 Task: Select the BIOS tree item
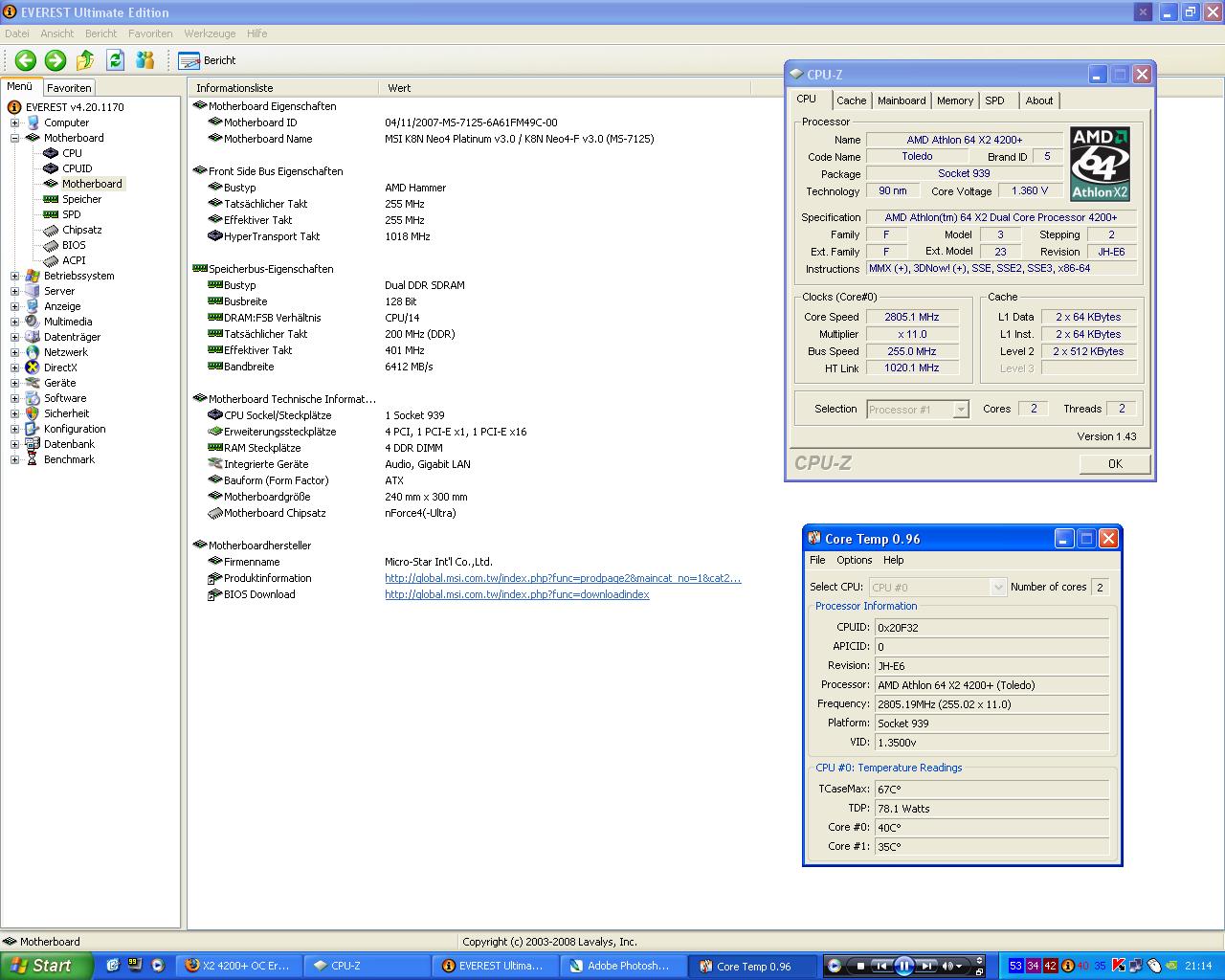tap(74, 245)
